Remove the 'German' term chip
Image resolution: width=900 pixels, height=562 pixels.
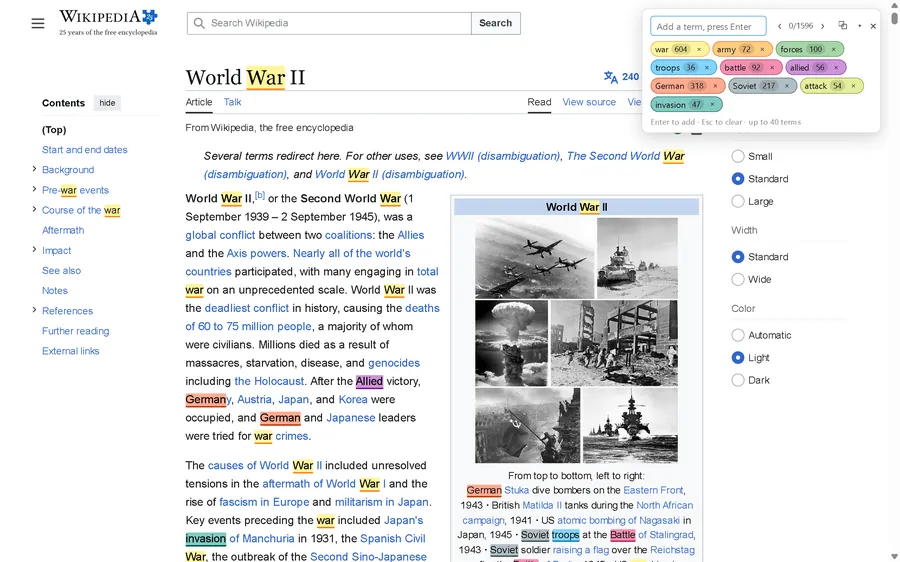(x=715, y=86)
